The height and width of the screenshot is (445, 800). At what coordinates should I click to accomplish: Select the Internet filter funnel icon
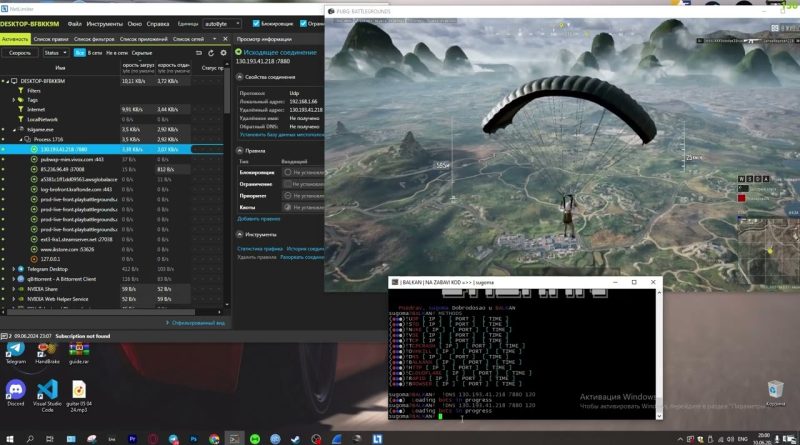click(21, 109)
